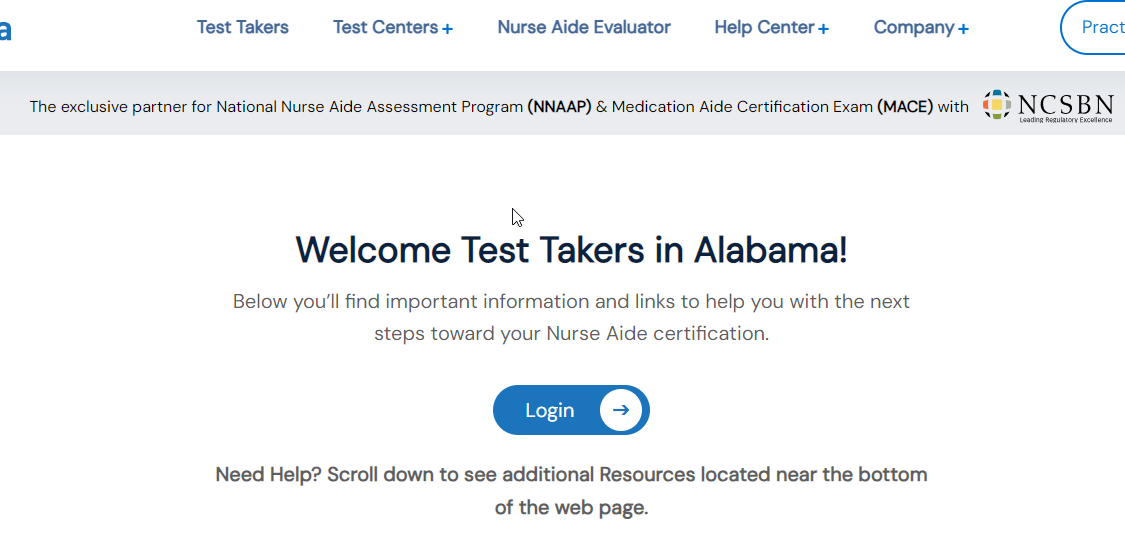This screenshot has width=1125, height=549.
Task: Select the Help Center navigation label
Action: coord(764,27)
